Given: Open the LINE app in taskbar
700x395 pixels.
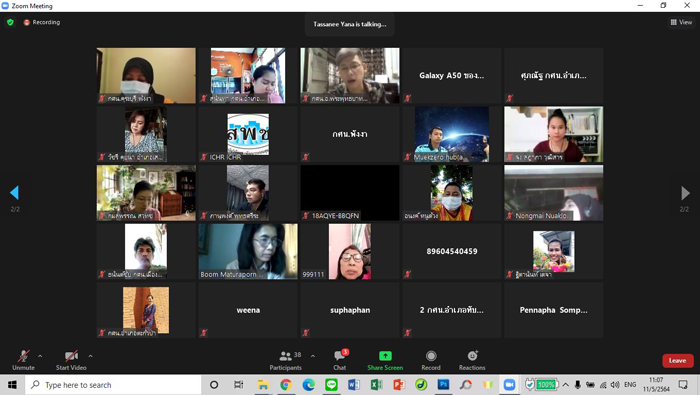Looking at the screenshot, I should (x=331, y=385).
